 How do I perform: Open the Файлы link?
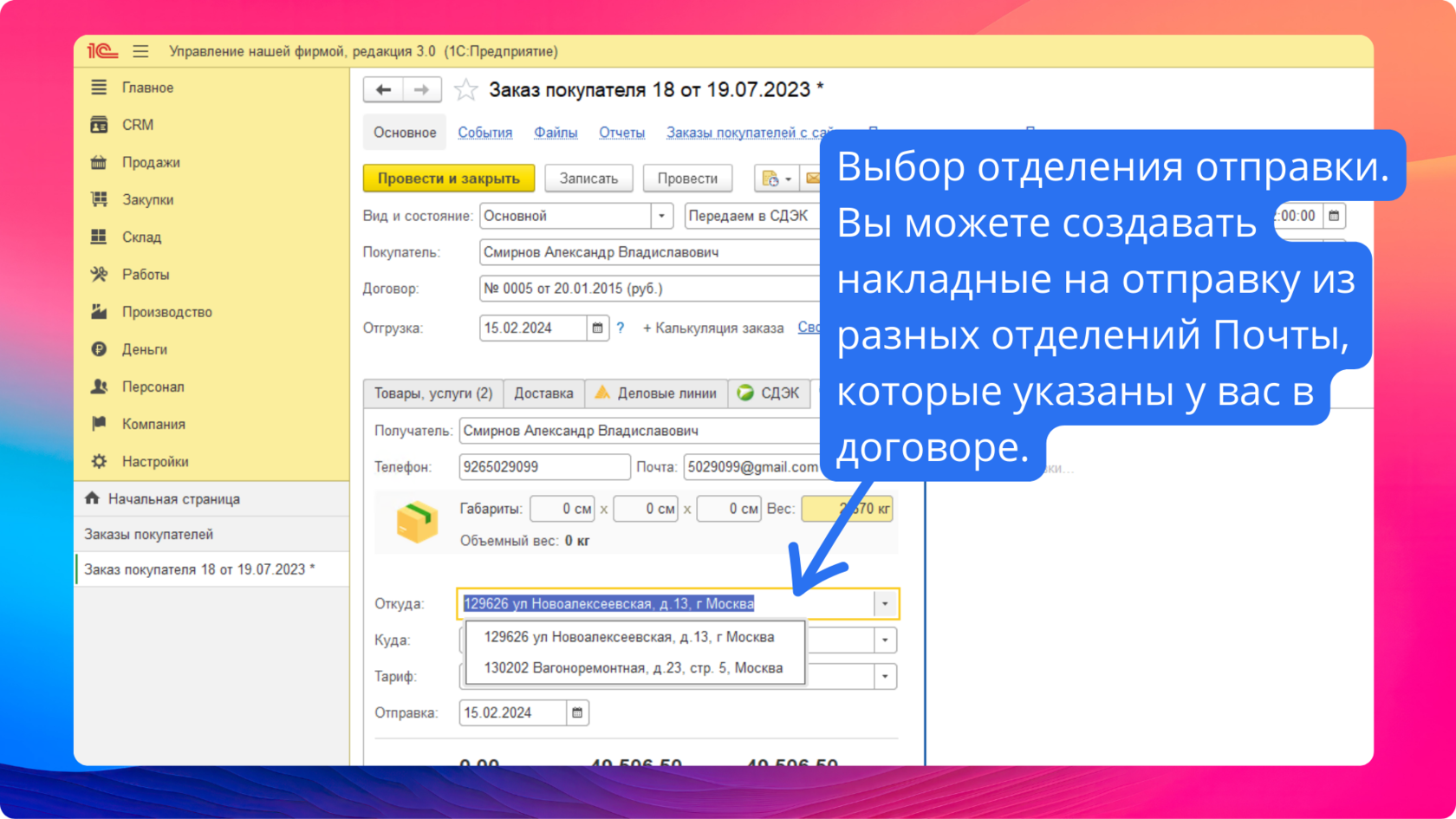point(556,133)
